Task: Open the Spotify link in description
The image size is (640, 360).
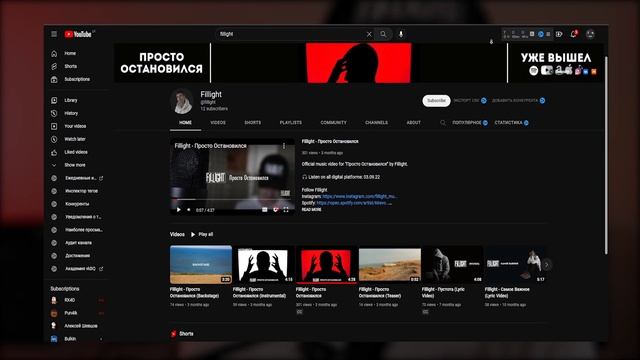Action: coord(354,203)
